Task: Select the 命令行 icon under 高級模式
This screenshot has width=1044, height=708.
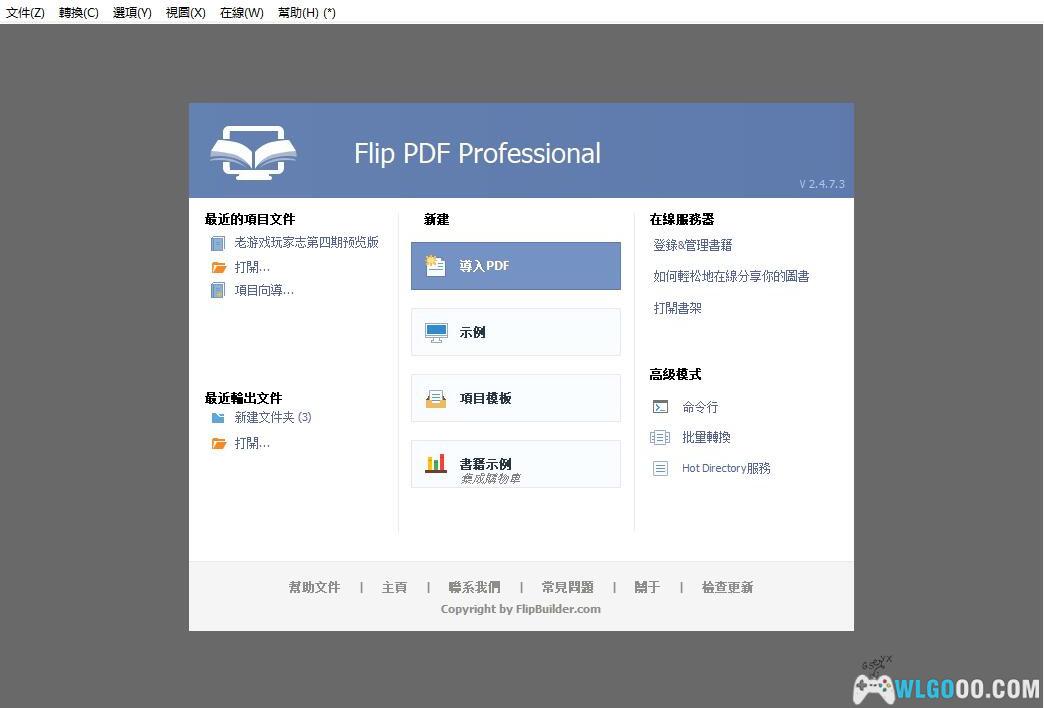Action: point(661,407)
